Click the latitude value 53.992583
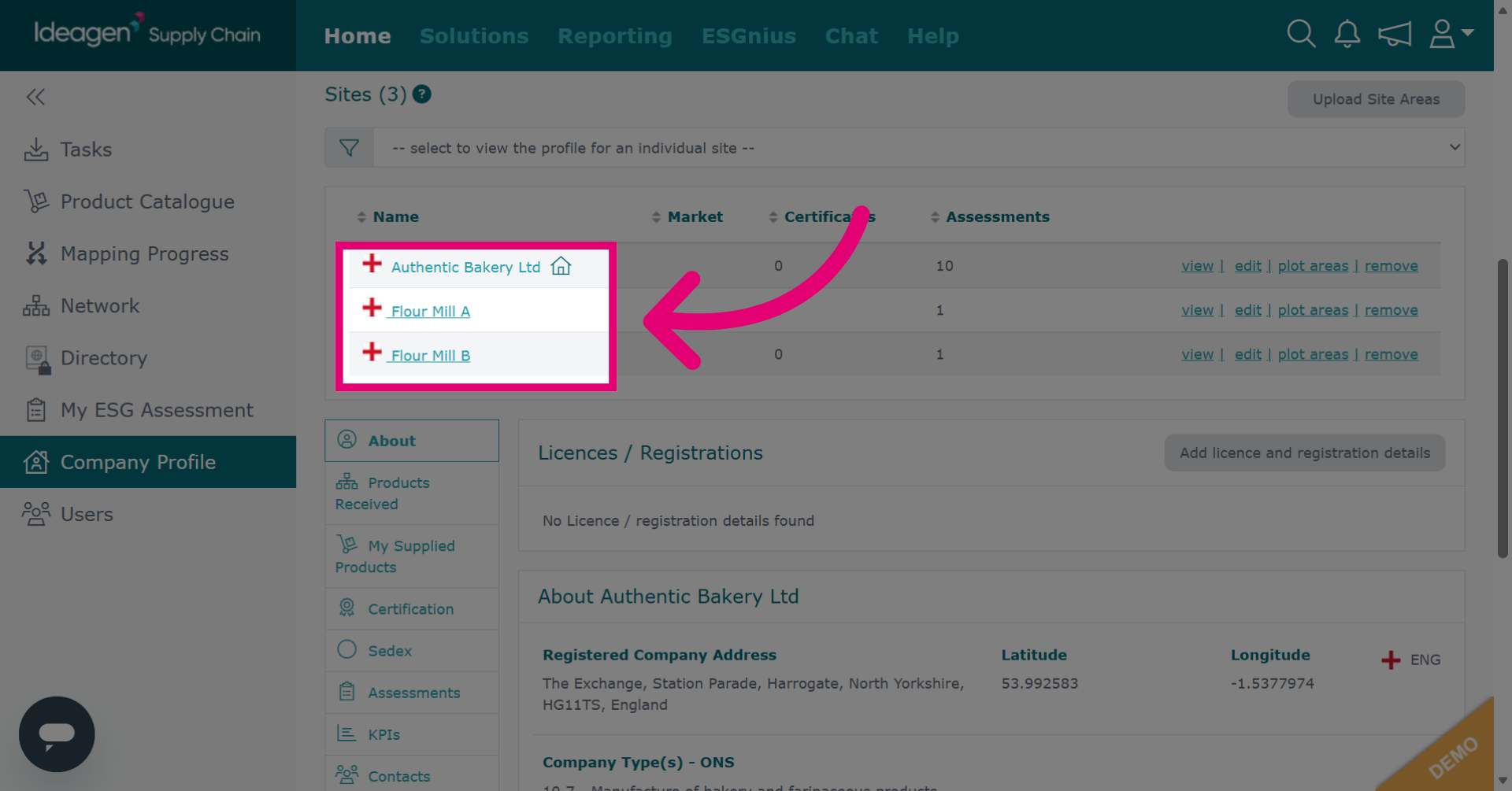 (1039, 683)
